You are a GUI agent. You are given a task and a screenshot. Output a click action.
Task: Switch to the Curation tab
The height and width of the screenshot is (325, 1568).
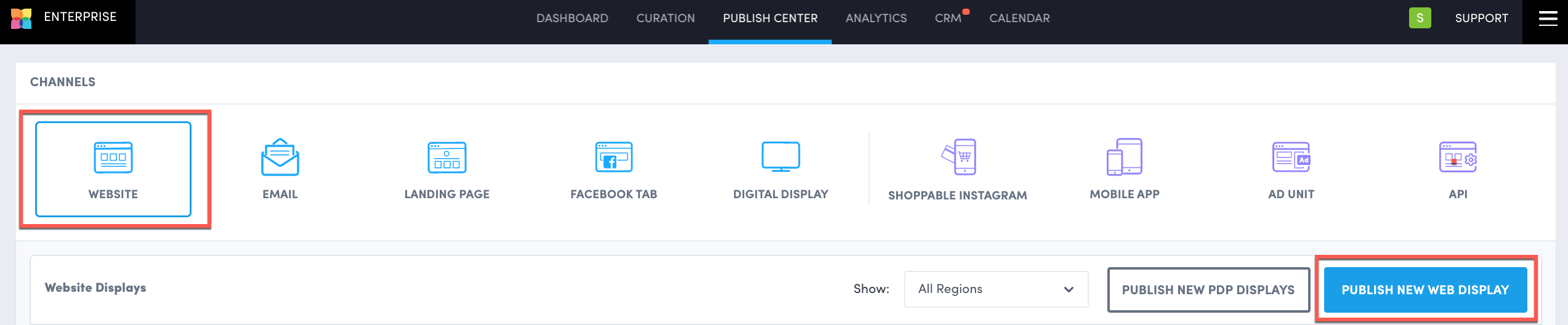[665, 18]
